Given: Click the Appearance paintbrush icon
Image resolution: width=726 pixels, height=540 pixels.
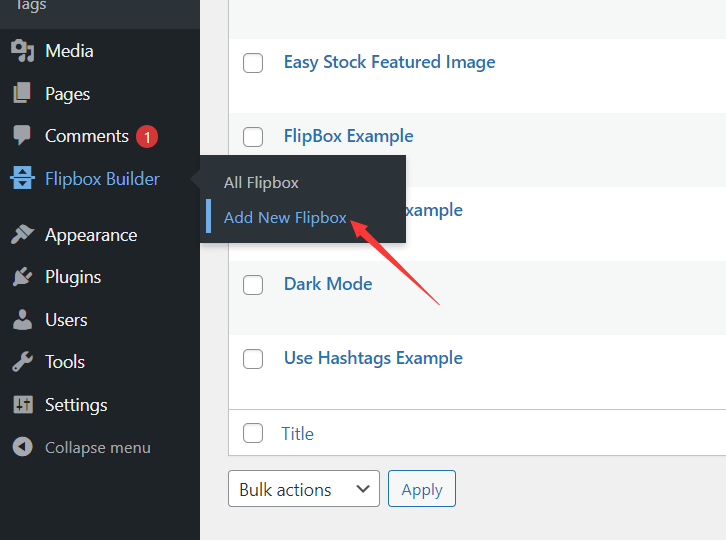Looking at the screenshot, I should click(x=22, y=234).
